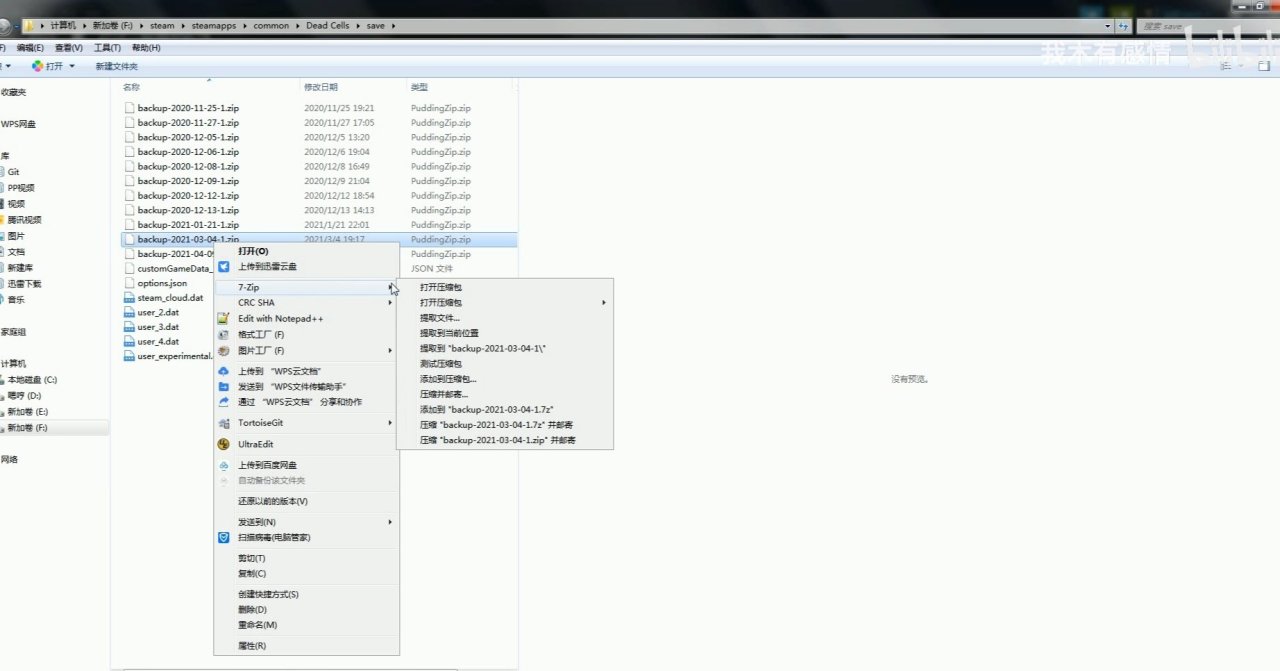Click the 新建文件夹 toolbar button
This screenshot has height=671, width=1280.
point(116,66)
